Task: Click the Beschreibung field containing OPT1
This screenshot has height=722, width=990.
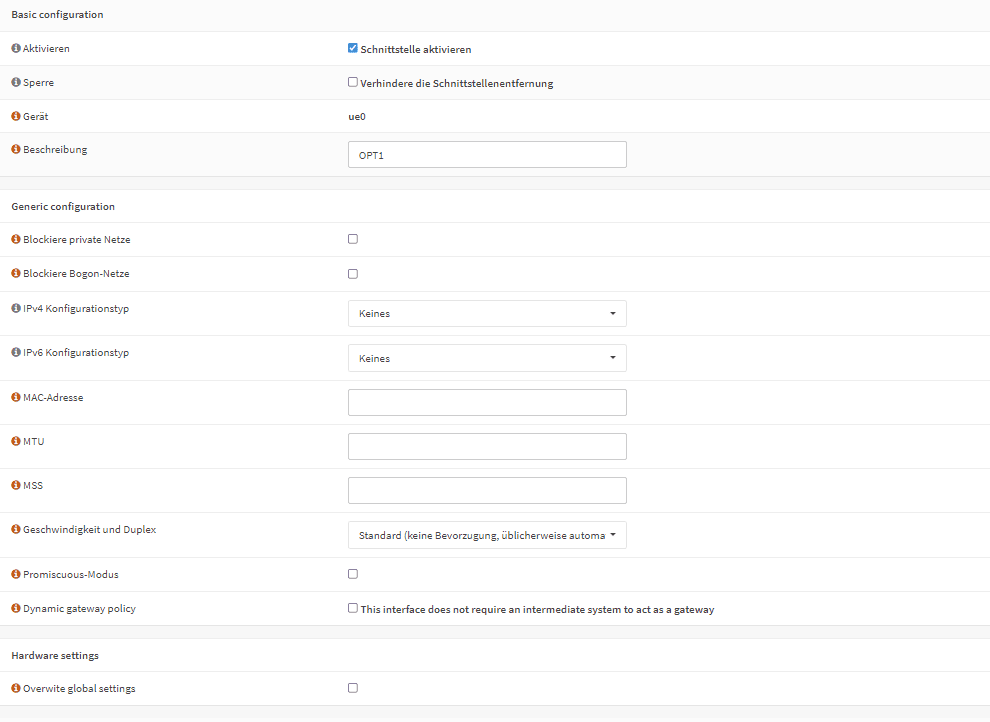Action: pyautogui.click(x=487, y=155)
